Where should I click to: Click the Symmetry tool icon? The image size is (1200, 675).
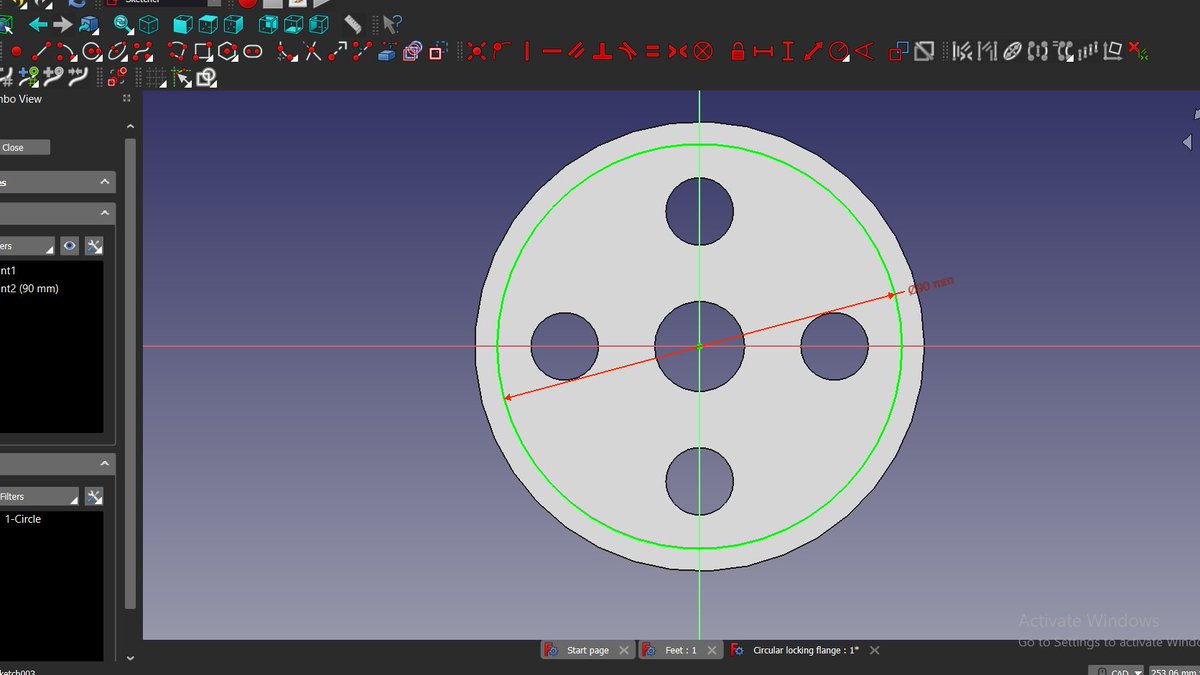pyautogui.click(x=1037, y=51)
